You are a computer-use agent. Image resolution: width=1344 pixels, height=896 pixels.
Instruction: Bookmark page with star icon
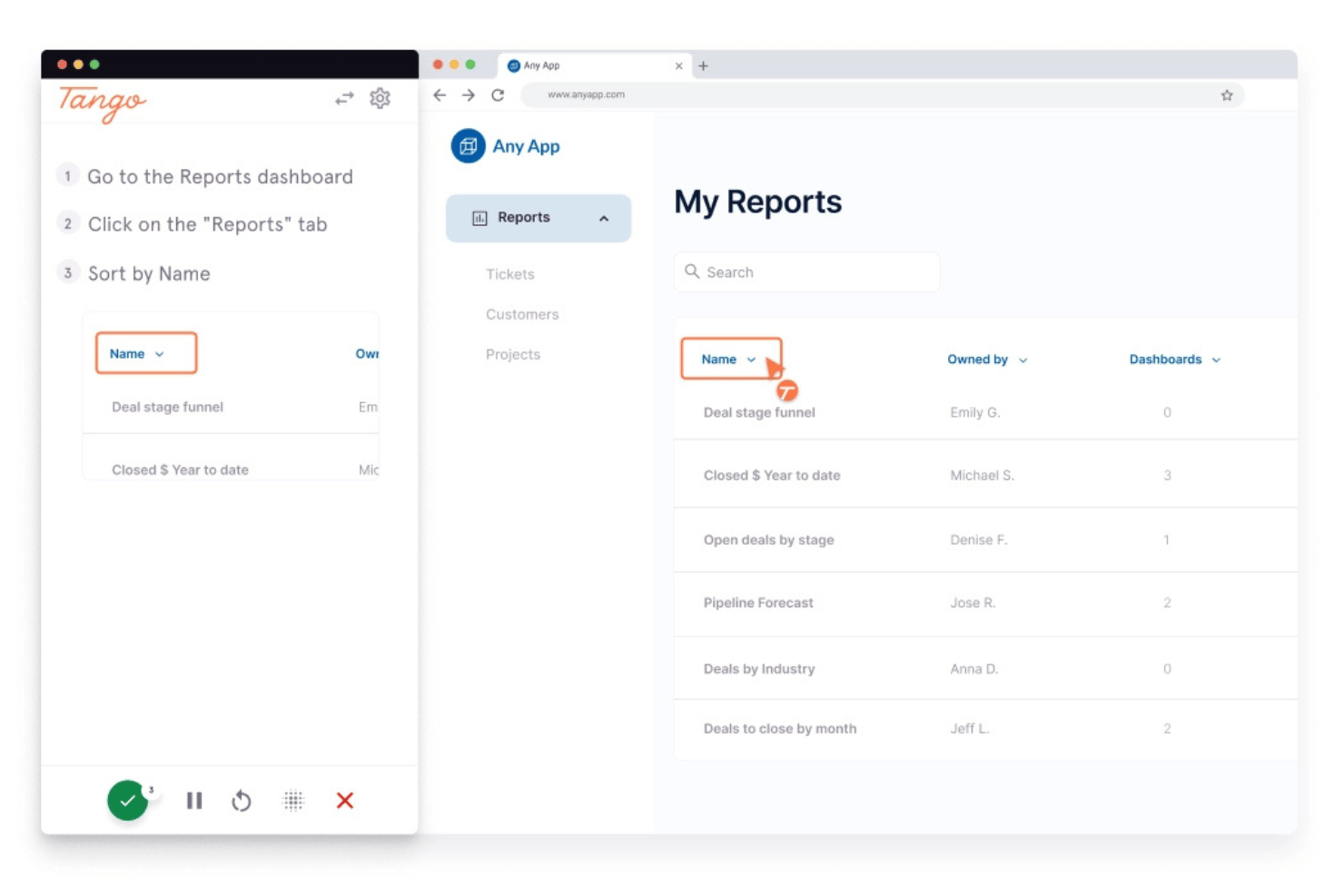pyautogui.click(x=1227, y=94)
